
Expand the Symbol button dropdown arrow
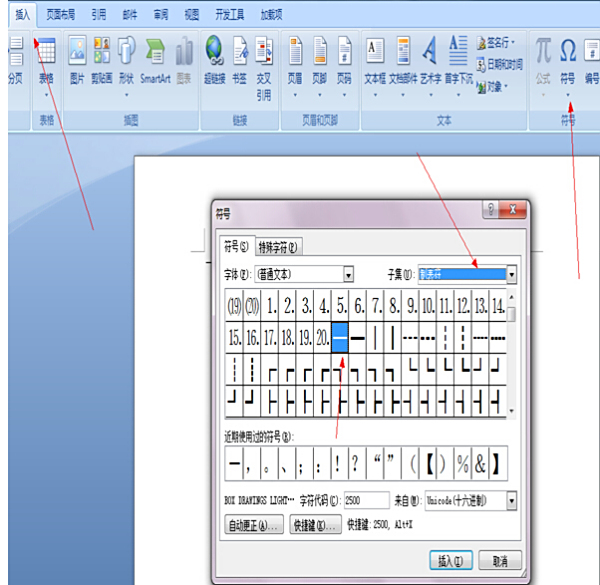[x=568, y=95]
